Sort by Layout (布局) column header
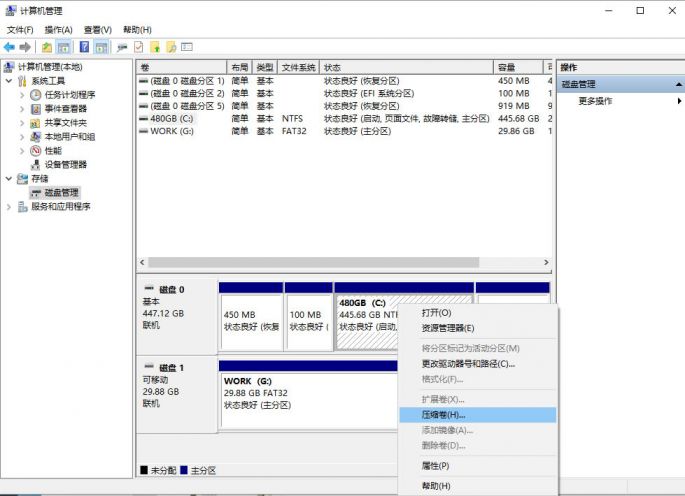 click(239, 67)
